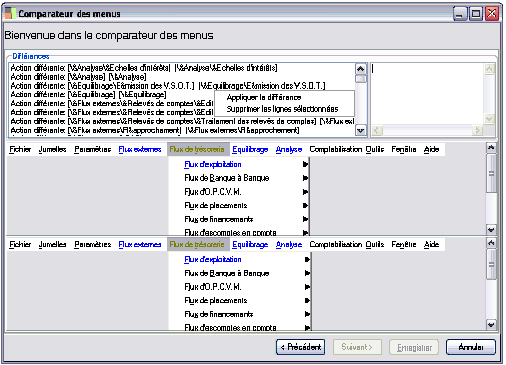The width and height of the screenshot is (506, 365).
Task: Open Comptabilisation in lower menu preview
Action: coord(336,244)
